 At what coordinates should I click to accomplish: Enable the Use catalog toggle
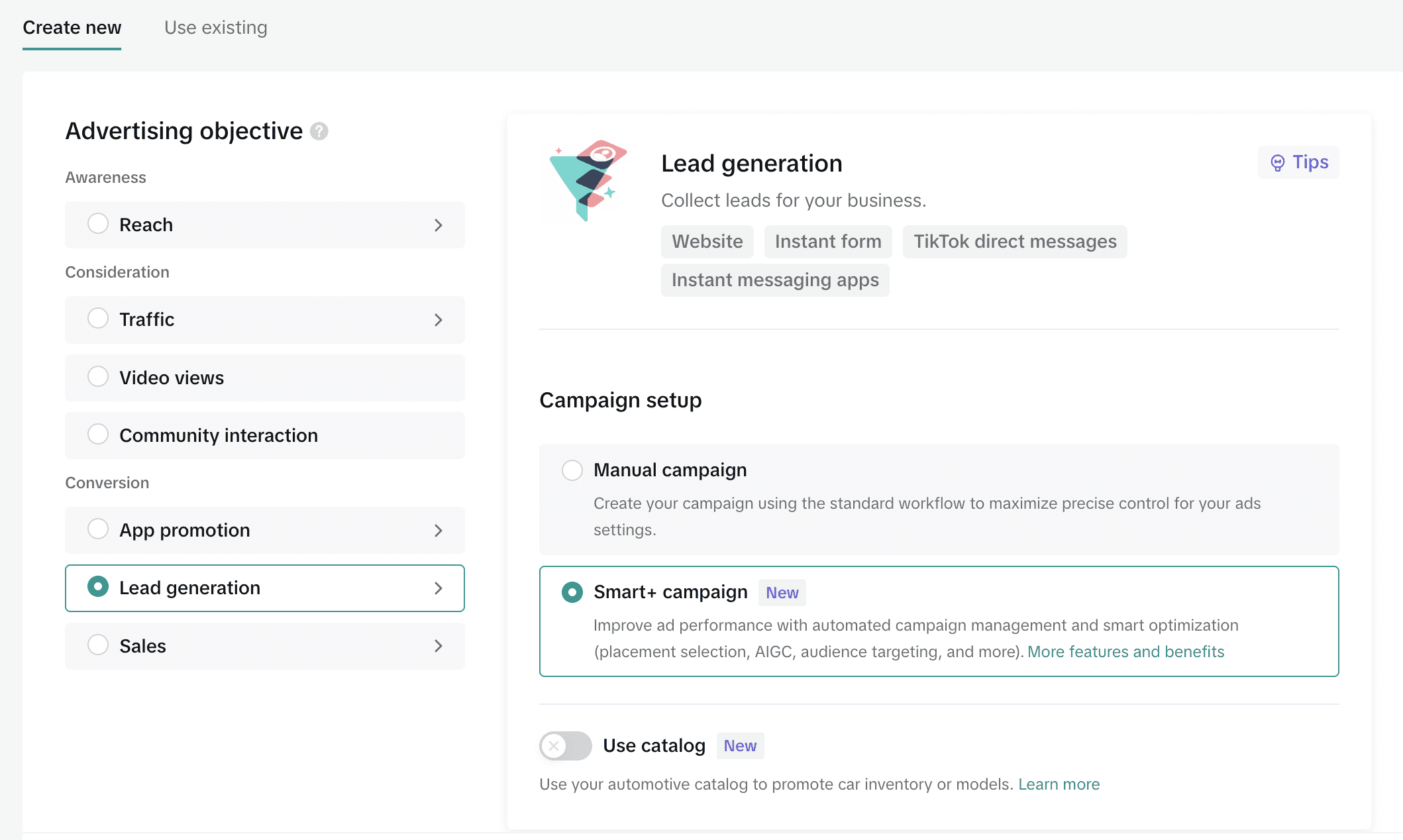[565, 746]
